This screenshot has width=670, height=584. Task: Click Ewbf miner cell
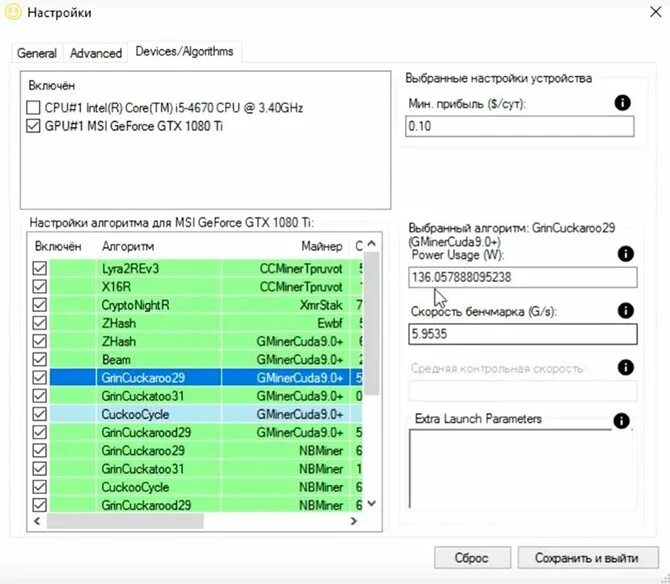pyautogui.click(x=329, y=323)
